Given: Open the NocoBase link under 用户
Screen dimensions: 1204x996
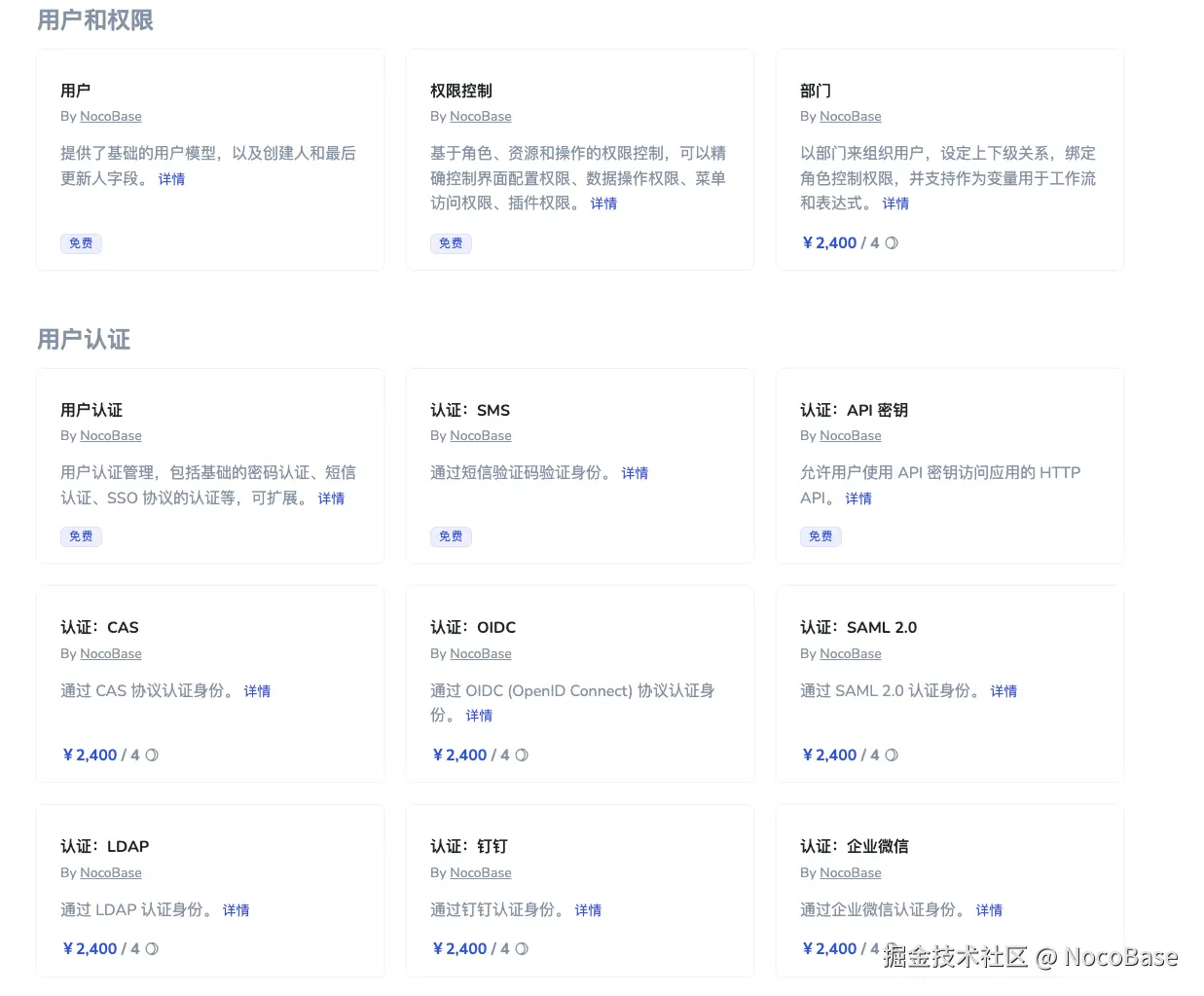Looking at the screenshot, I should (x=111, y=116).
